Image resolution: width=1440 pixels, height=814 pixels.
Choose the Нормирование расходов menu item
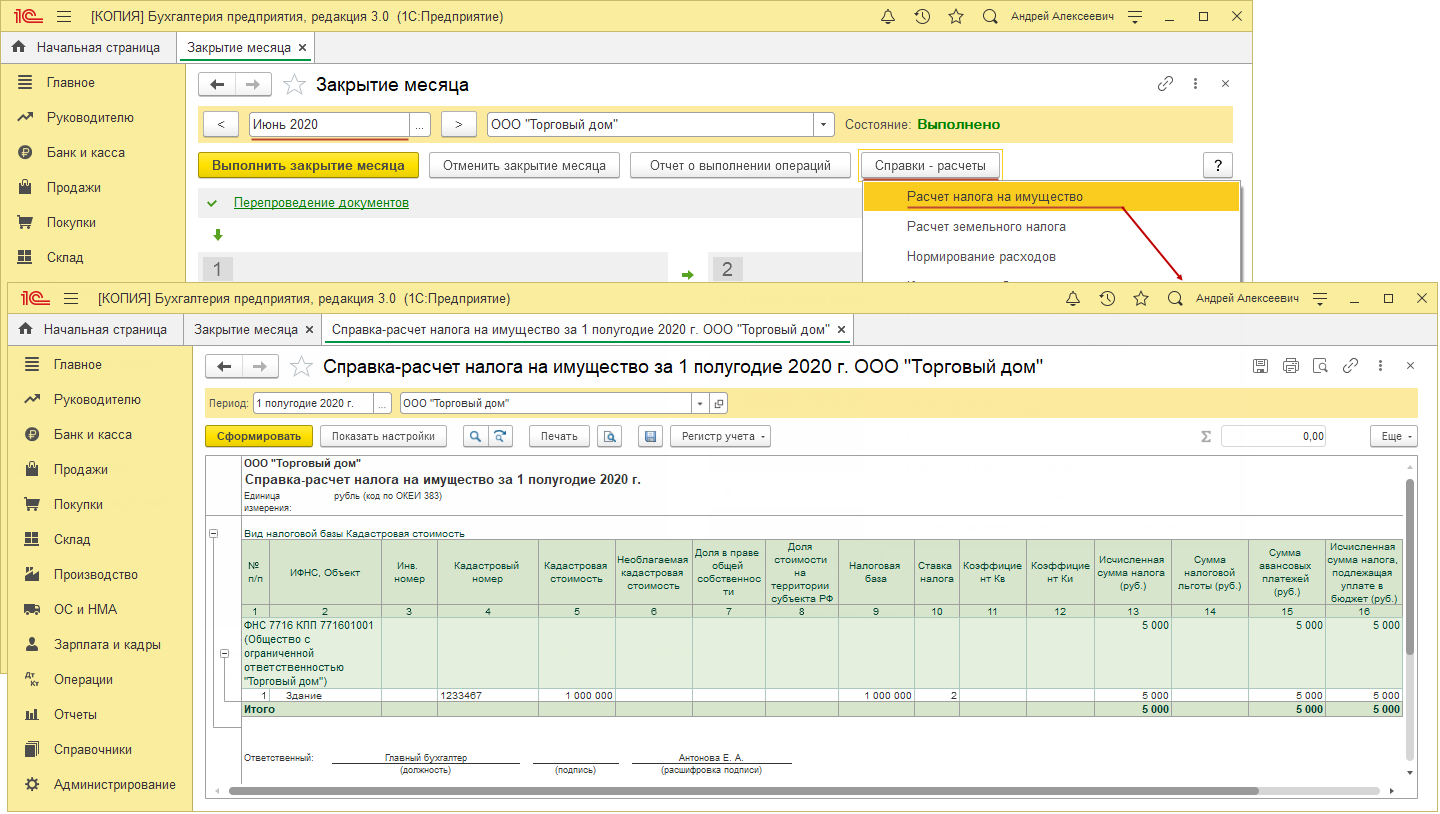coord(980,257)
